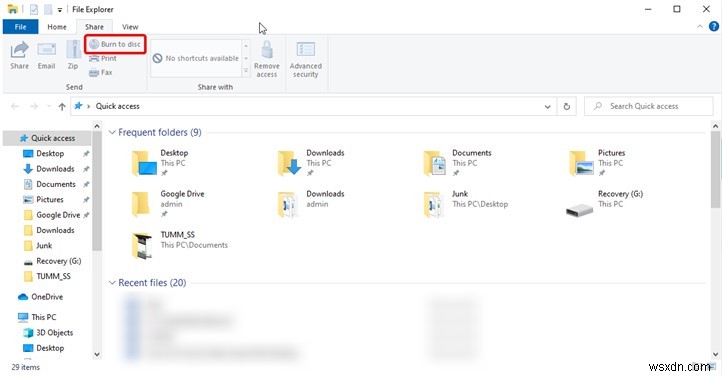Switch to the Home tab
The height and width of the screenshot is (377, 722).
pos(57,27)
